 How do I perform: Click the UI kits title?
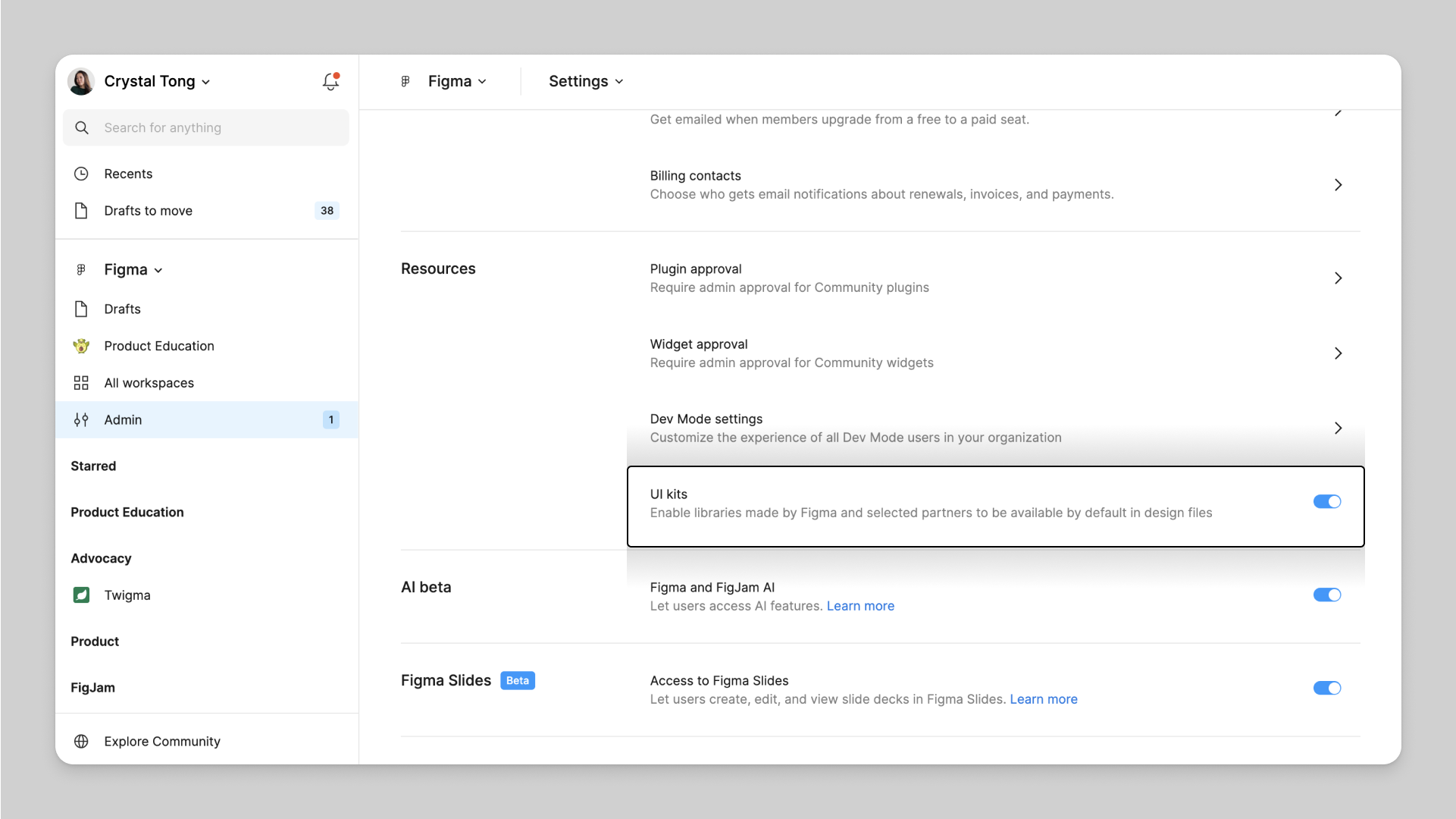pos(669,494)
